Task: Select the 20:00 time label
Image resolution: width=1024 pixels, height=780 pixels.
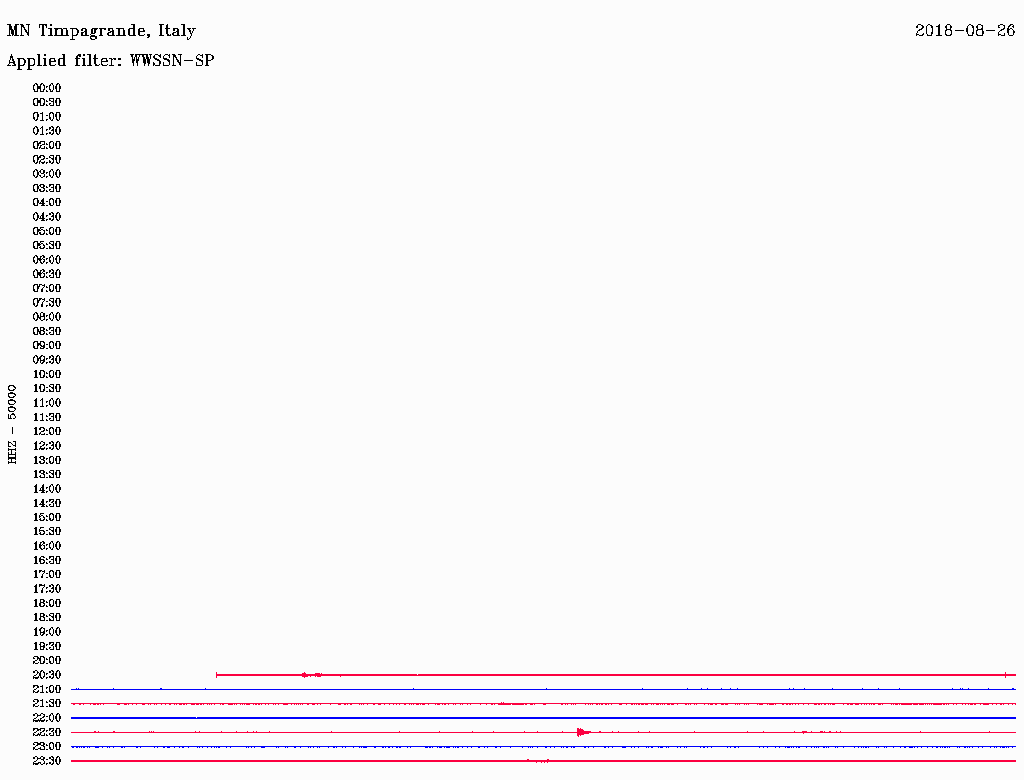Action: pyautogui.click(x=47, y=660)
